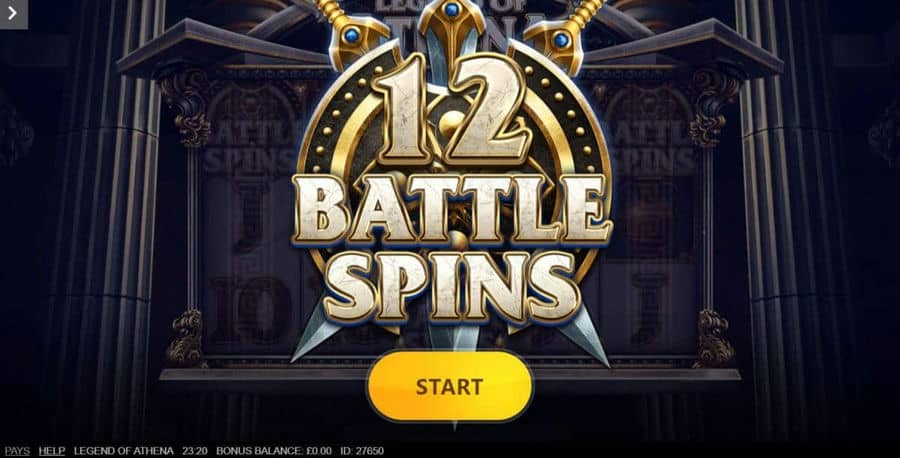Click the dimmed left BATTLE SPINS reel header

pos(250,146)
